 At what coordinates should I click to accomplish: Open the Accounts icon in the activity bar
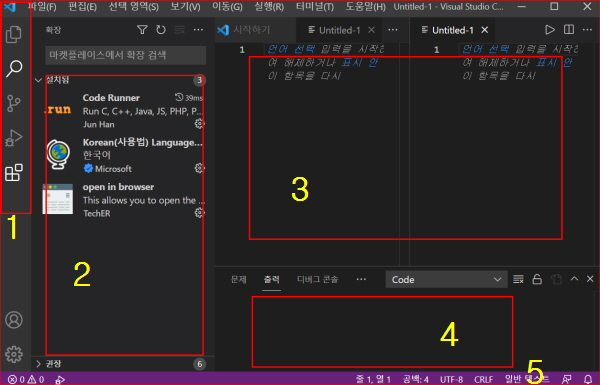point(14,320)
